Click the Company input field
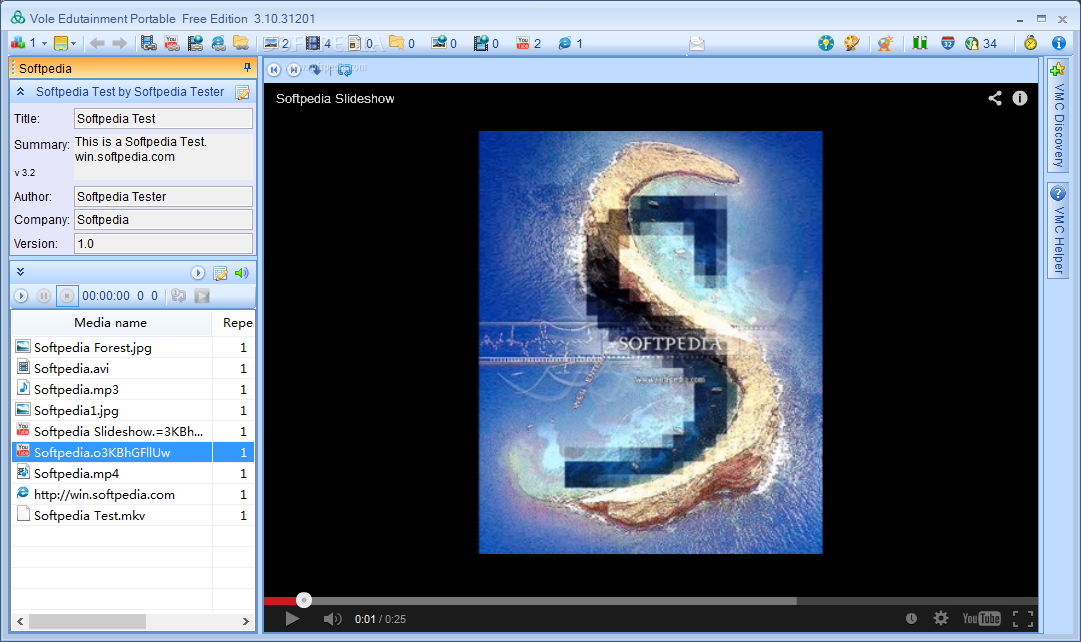The height and width of the screenshot is (642, 1081). 163,219
